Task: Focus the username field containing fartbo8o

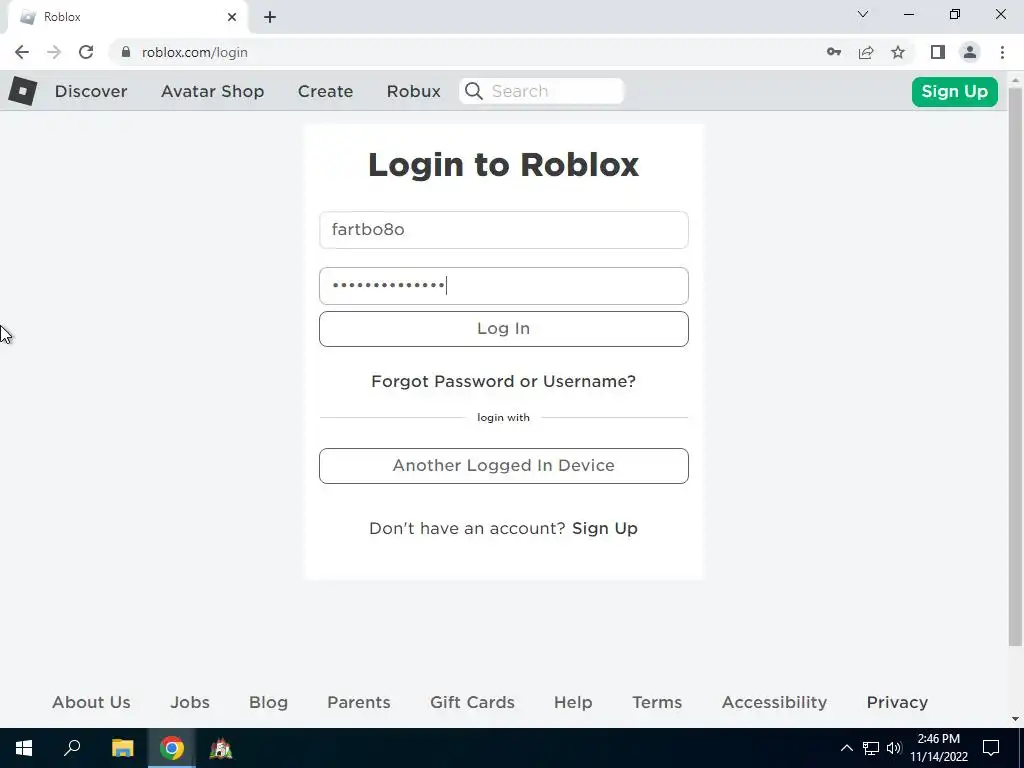Action: pyautogui.click(x=504, y=230)
